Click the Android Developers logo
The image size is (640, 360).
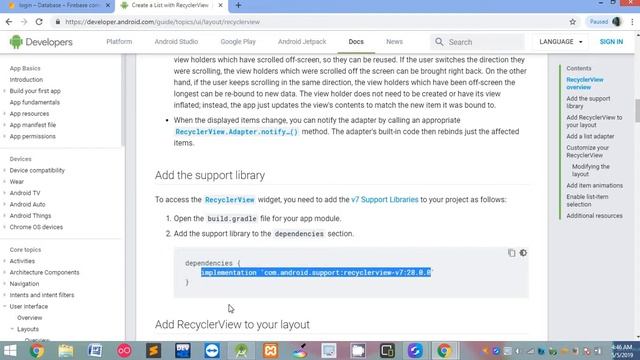tap(41, 42)
